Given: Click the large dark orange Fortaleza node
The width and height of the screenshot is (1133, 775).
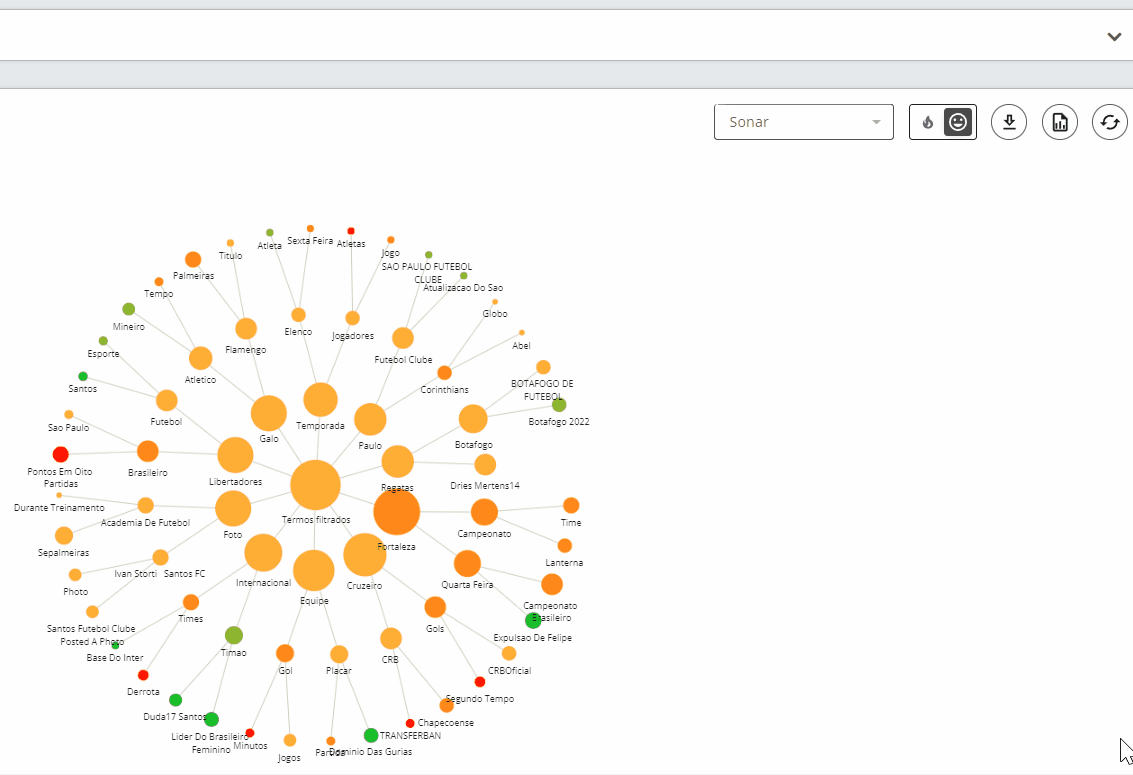Looking at the screenshot, I should point(397,511).
